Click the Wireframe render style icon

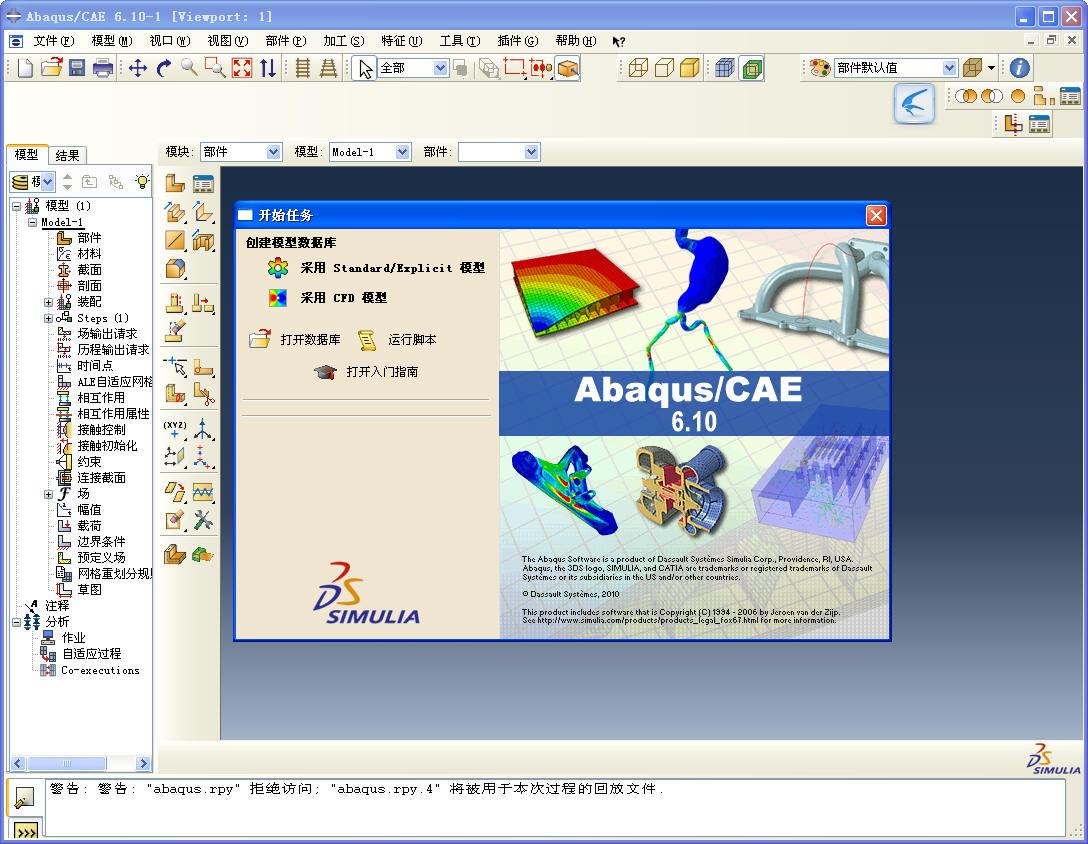click(x=638, y=68)
